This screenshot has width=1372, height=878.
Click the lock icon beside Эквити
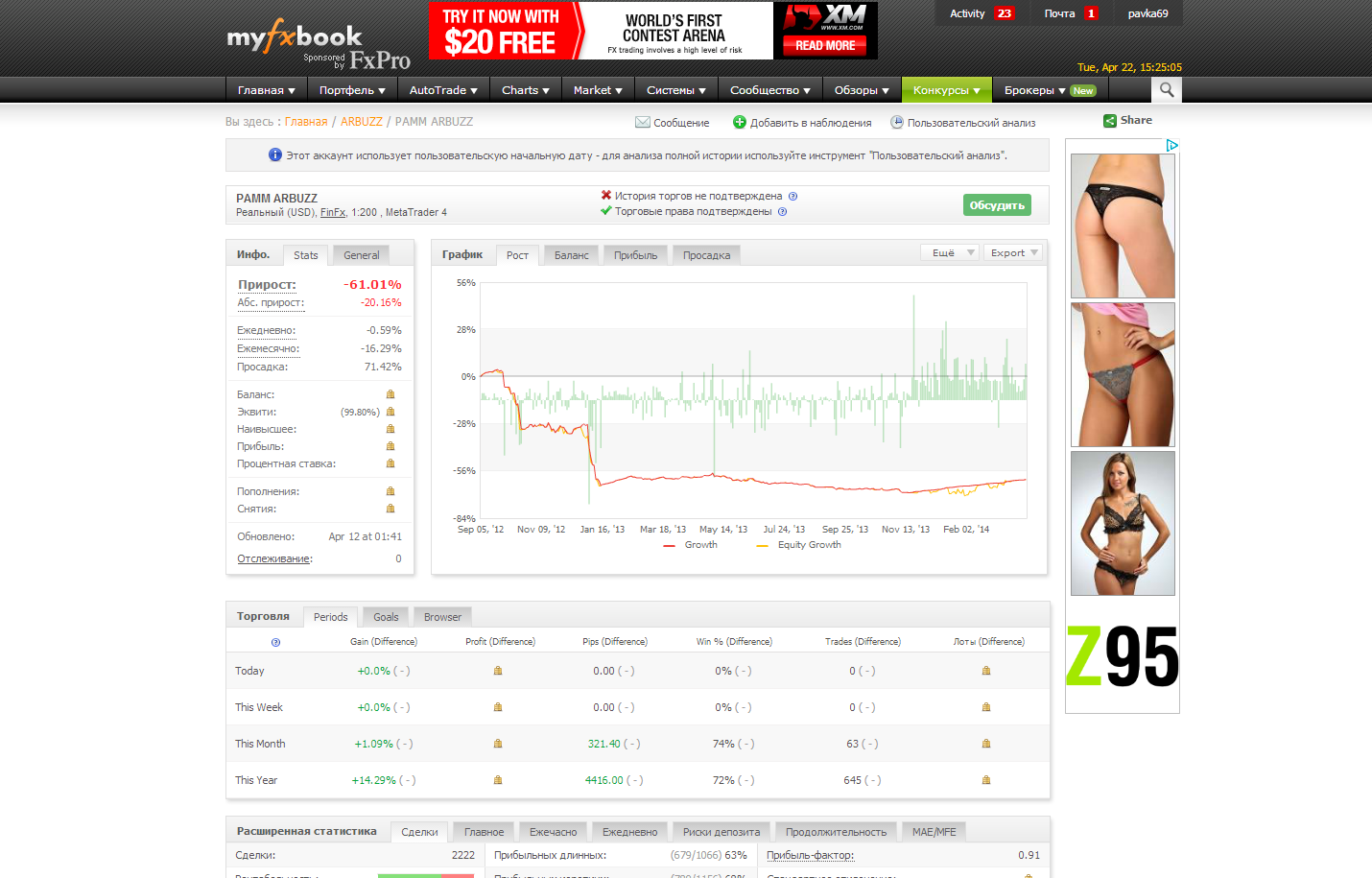390,412
